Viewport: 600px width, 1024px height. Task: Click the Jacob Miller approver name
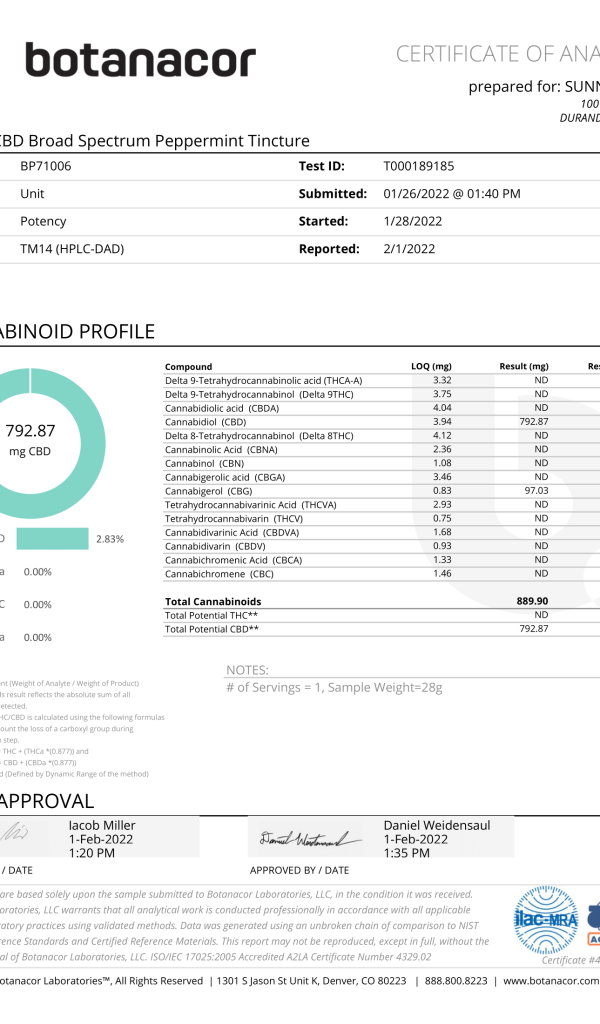coord(102,825)
